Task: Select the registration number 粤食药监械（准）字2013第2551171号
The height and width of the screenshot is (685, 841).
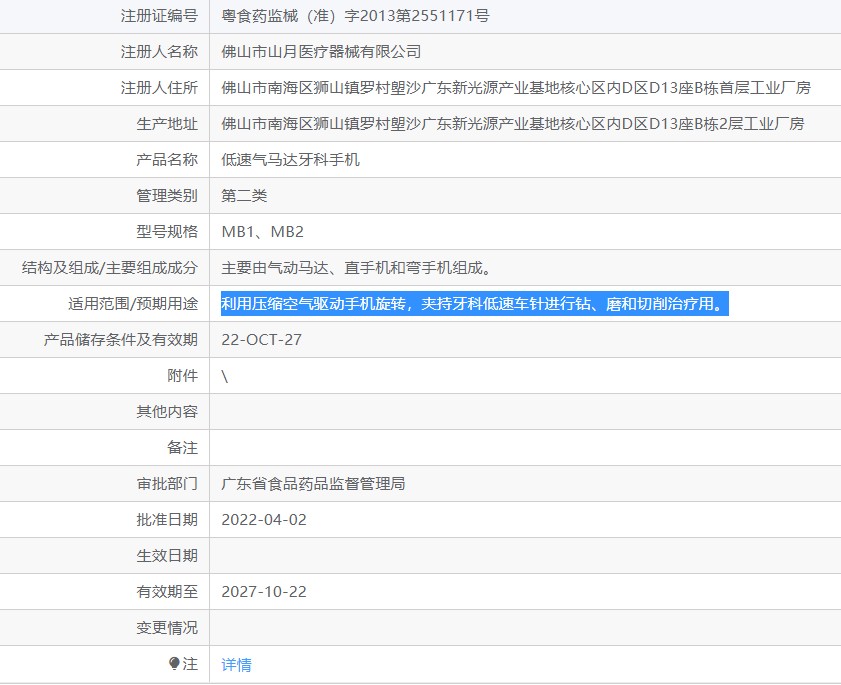Action: [x=355, y=16]
